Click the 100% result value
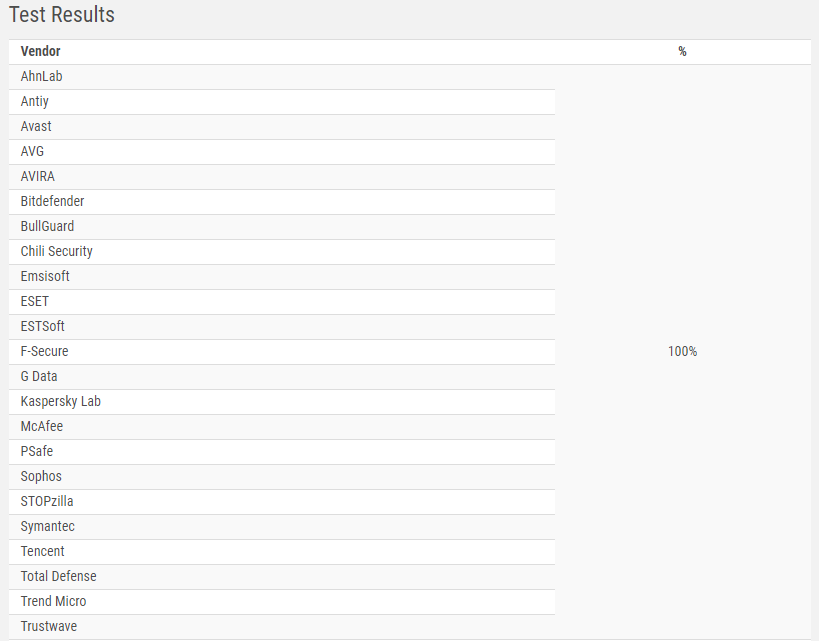Screen dimensions: 819x641 pyautogui.click(x=682, y=352)
